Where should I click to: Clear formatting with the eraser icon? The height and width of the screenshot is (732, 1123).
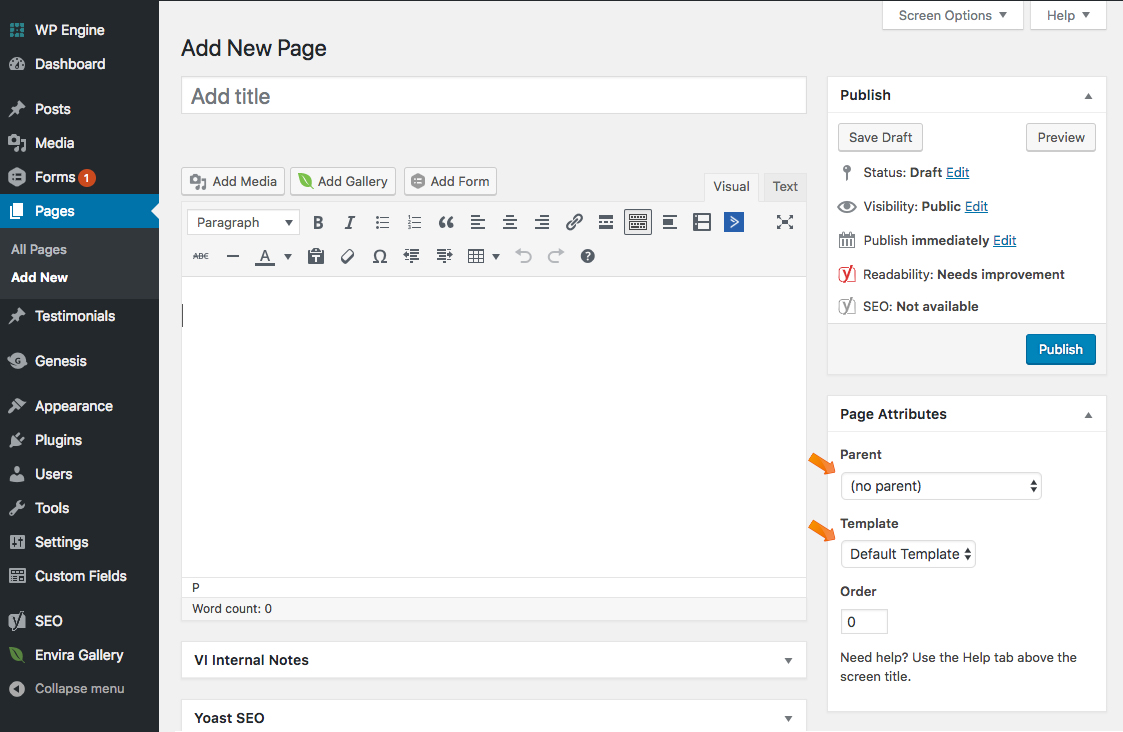347,256
